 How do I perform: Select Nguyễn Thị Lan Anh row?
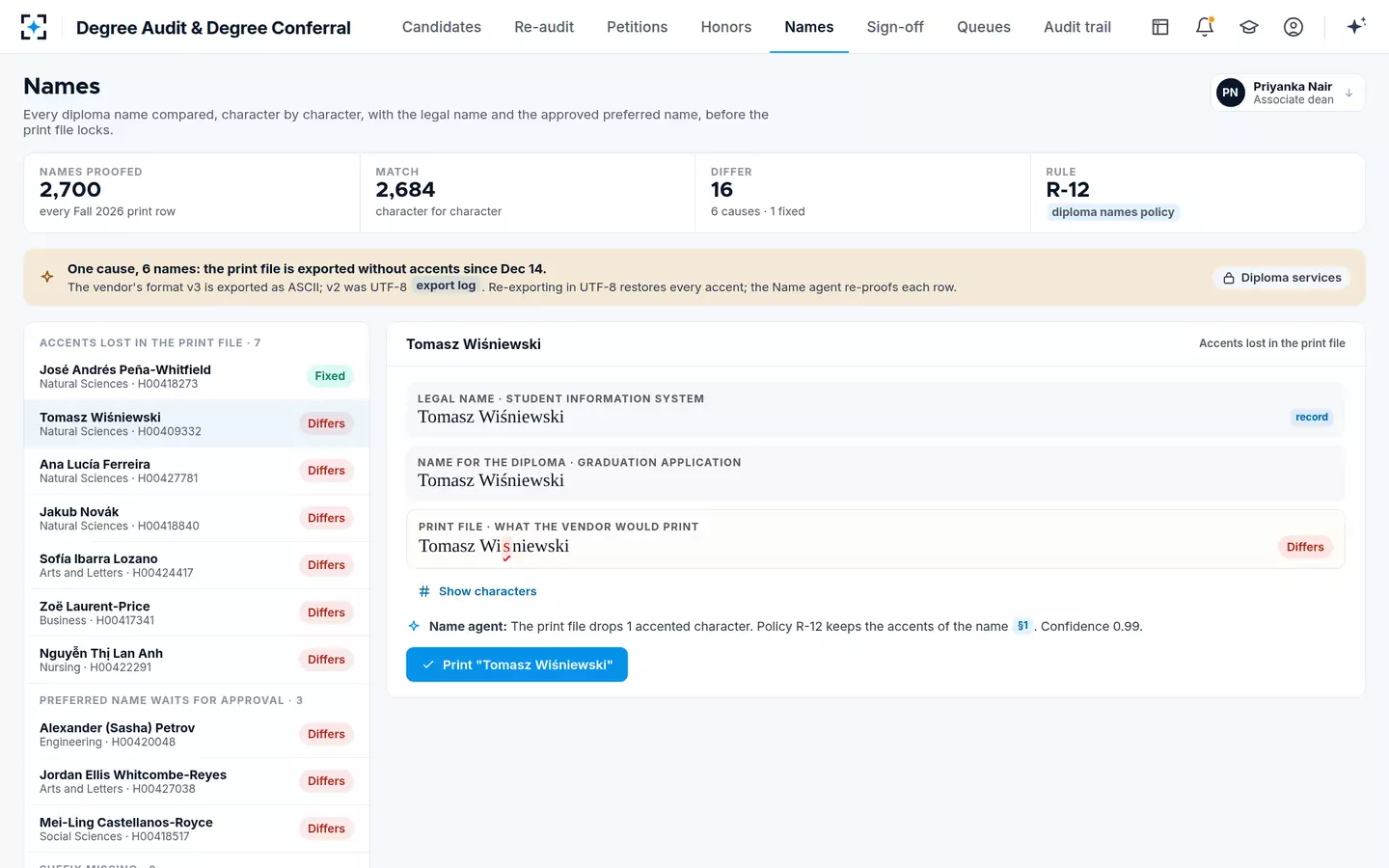tap(197, 660)
